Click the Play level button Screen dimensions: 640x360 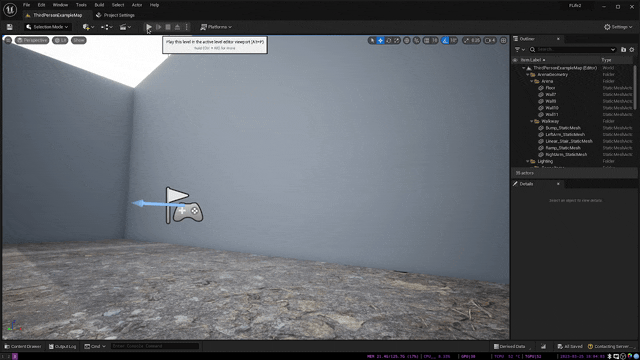(x=149, y=27)
